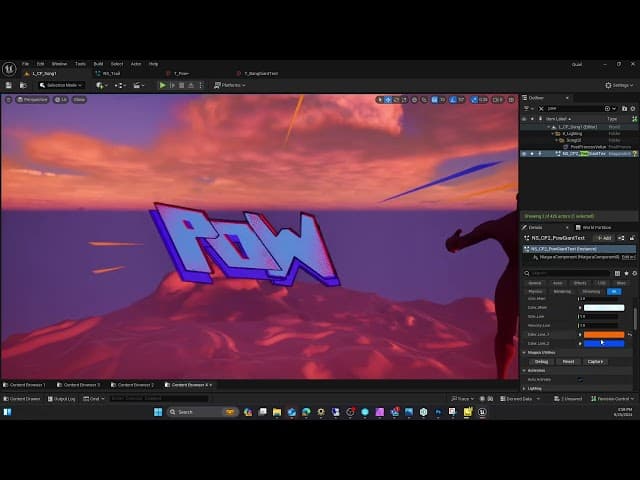Open the Build menu
The height and width of the screenshot is (480, 640).
[98, 63]
